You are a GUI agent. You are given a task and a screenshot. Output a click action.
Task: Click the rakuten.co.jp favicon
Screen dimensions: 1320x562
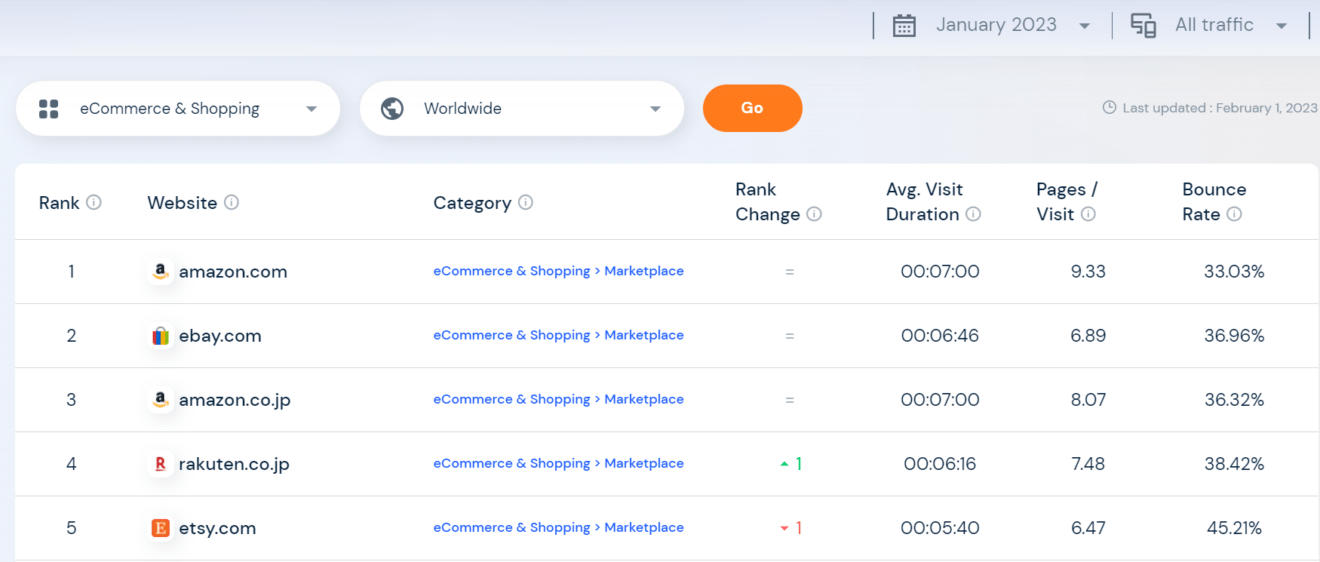pos(160,464)
